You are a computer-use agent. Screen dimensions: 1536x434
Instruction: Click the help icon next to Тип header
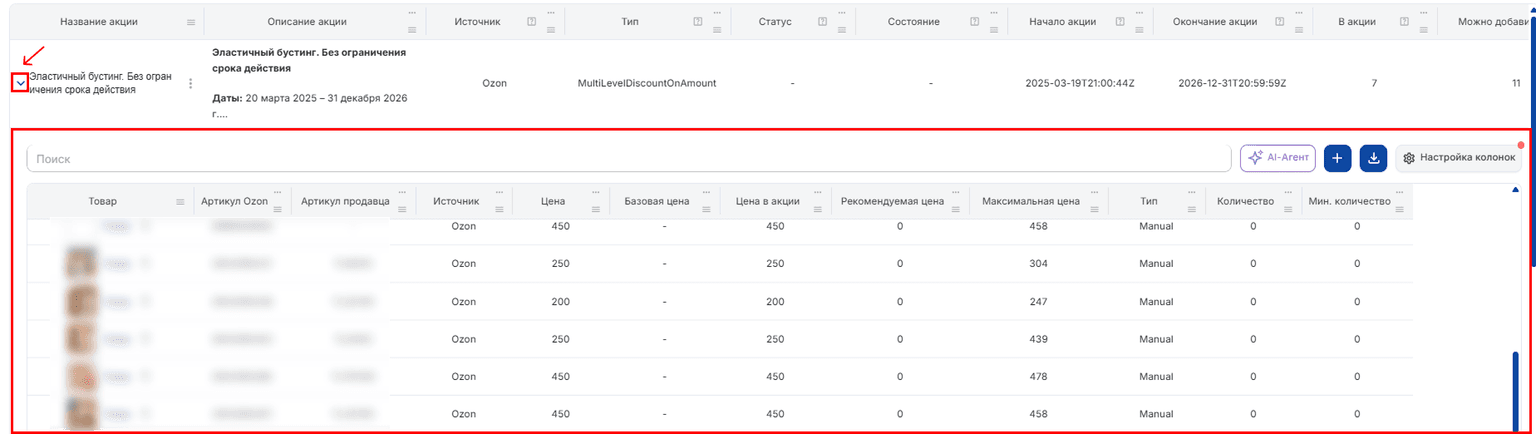(x=700, y=22)
